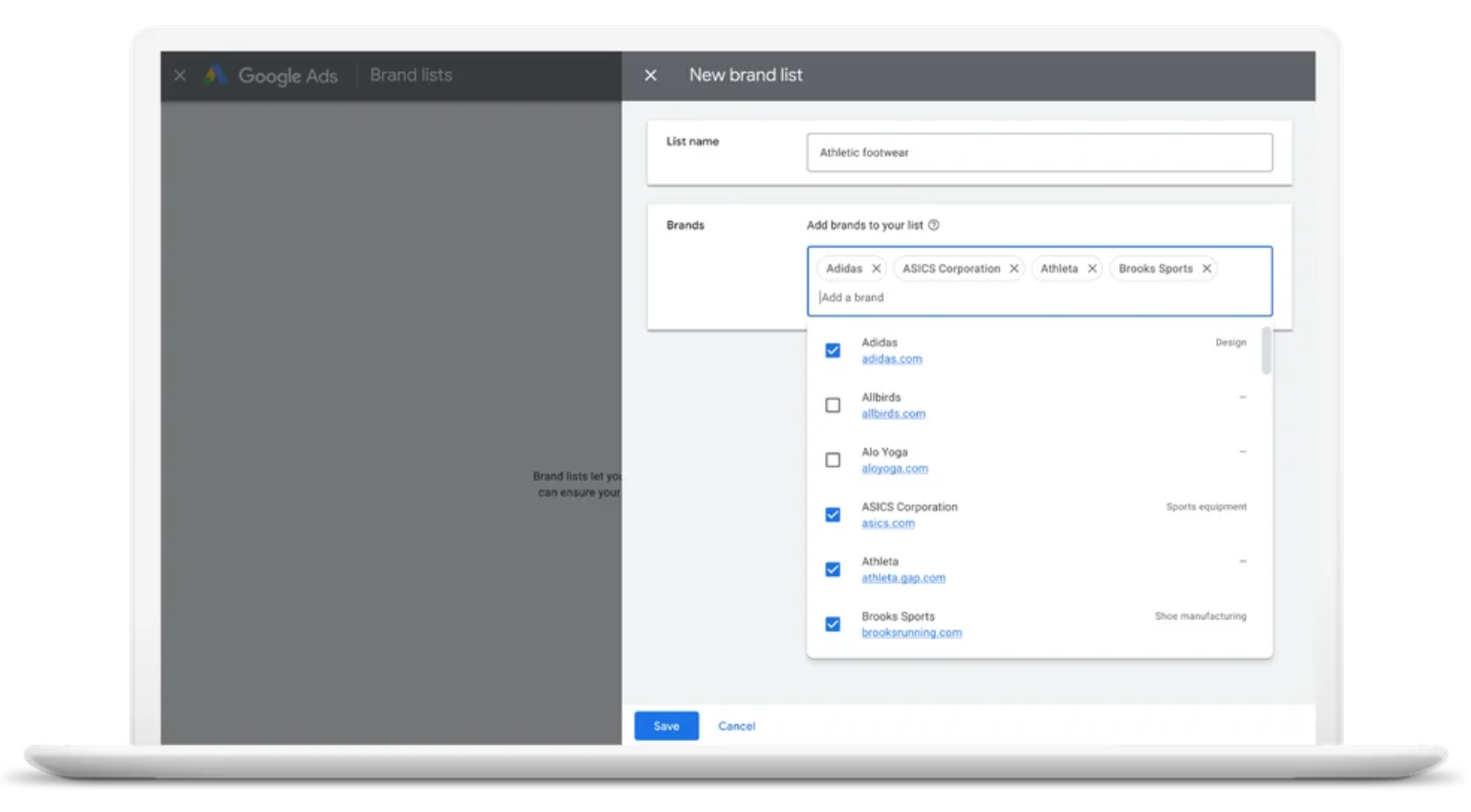The image size is (1471, 812).
Task: Select the Athleta chip label
Action: [x=1059, y=269]
